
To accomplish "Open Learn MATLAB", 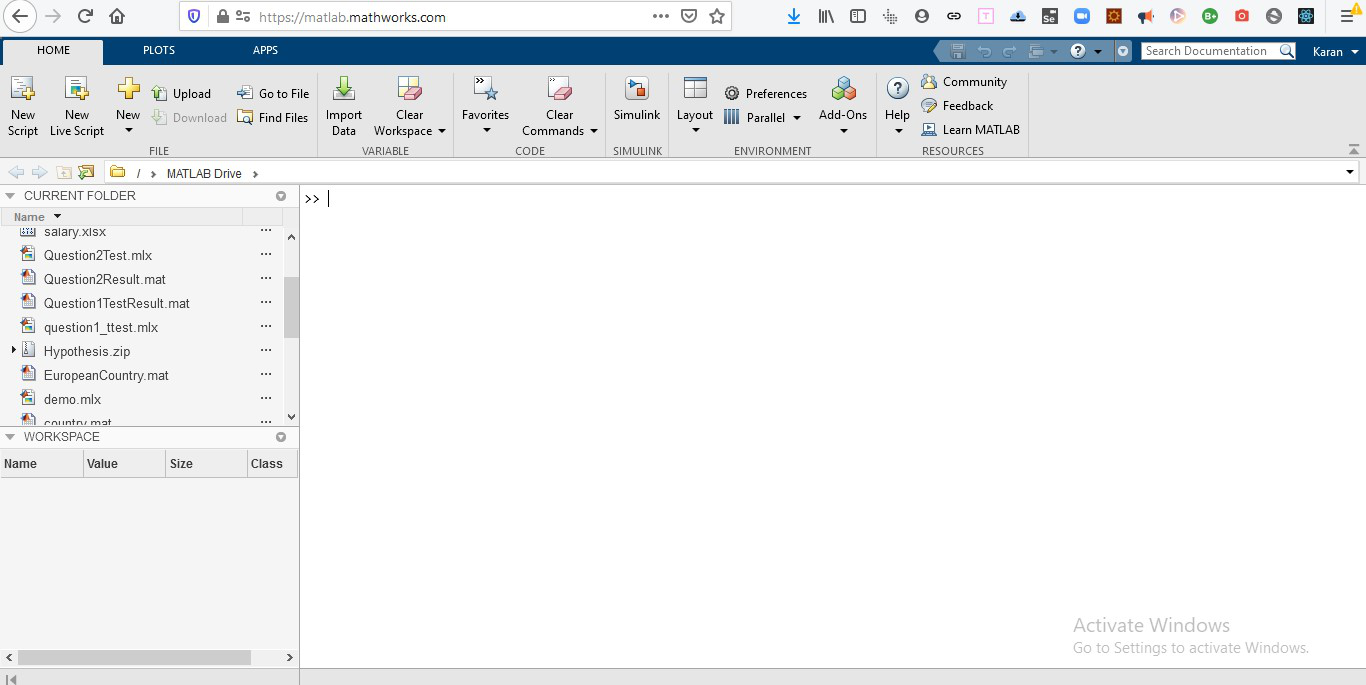I will point(970,129).
